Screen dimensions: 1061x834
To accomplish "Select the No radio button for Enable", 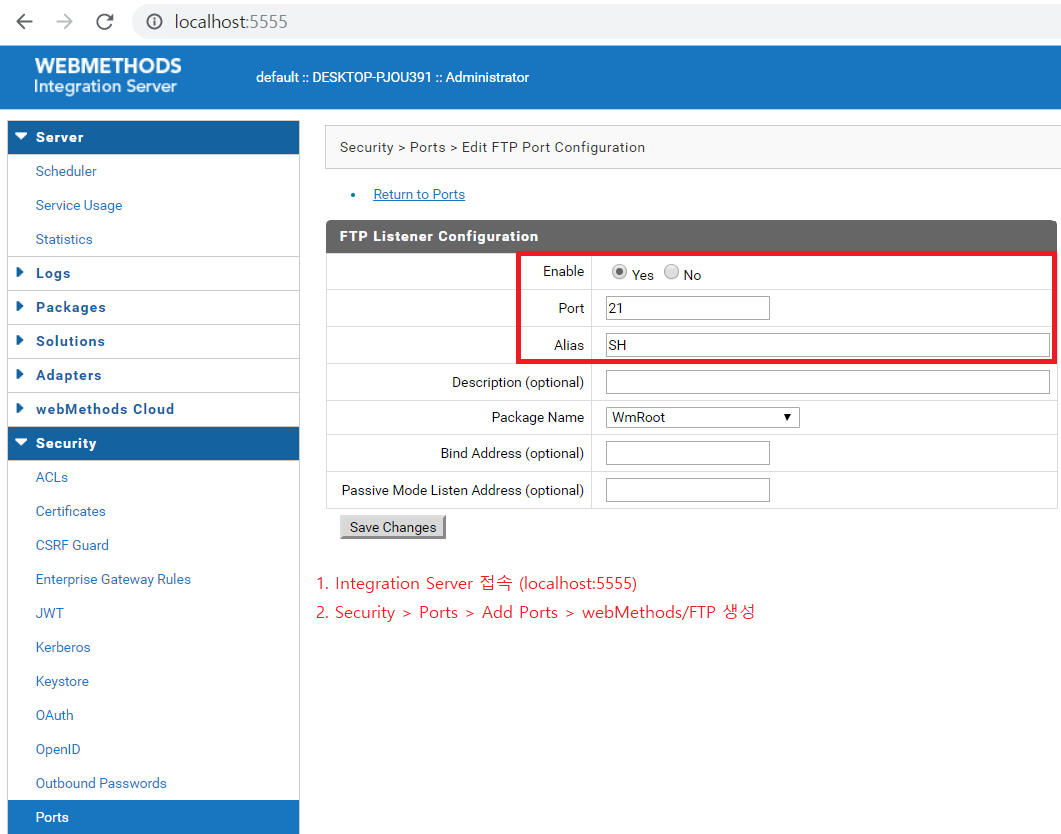I will (671, 272).
